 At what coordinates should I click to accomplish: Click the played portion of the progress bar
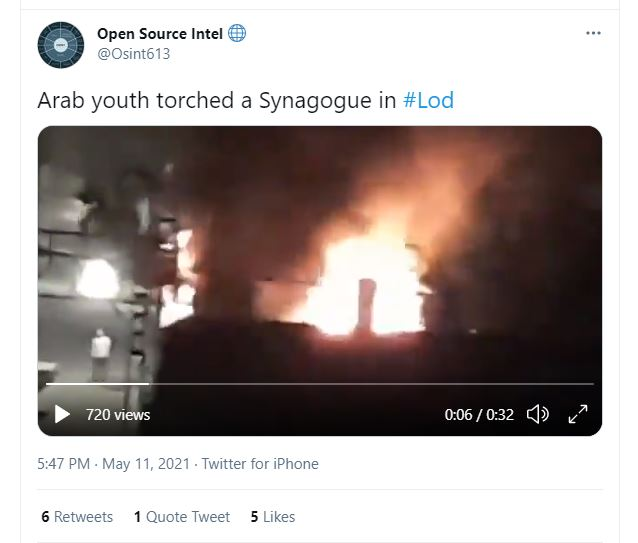97,384
